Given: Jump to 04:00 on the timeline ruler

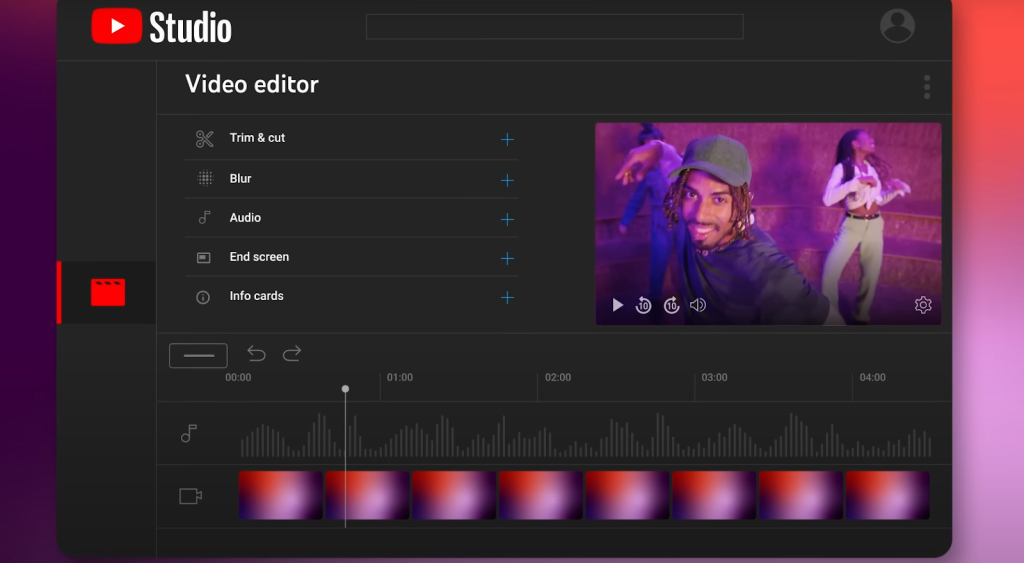Looking at the screenshot, I should pos(872,378).
